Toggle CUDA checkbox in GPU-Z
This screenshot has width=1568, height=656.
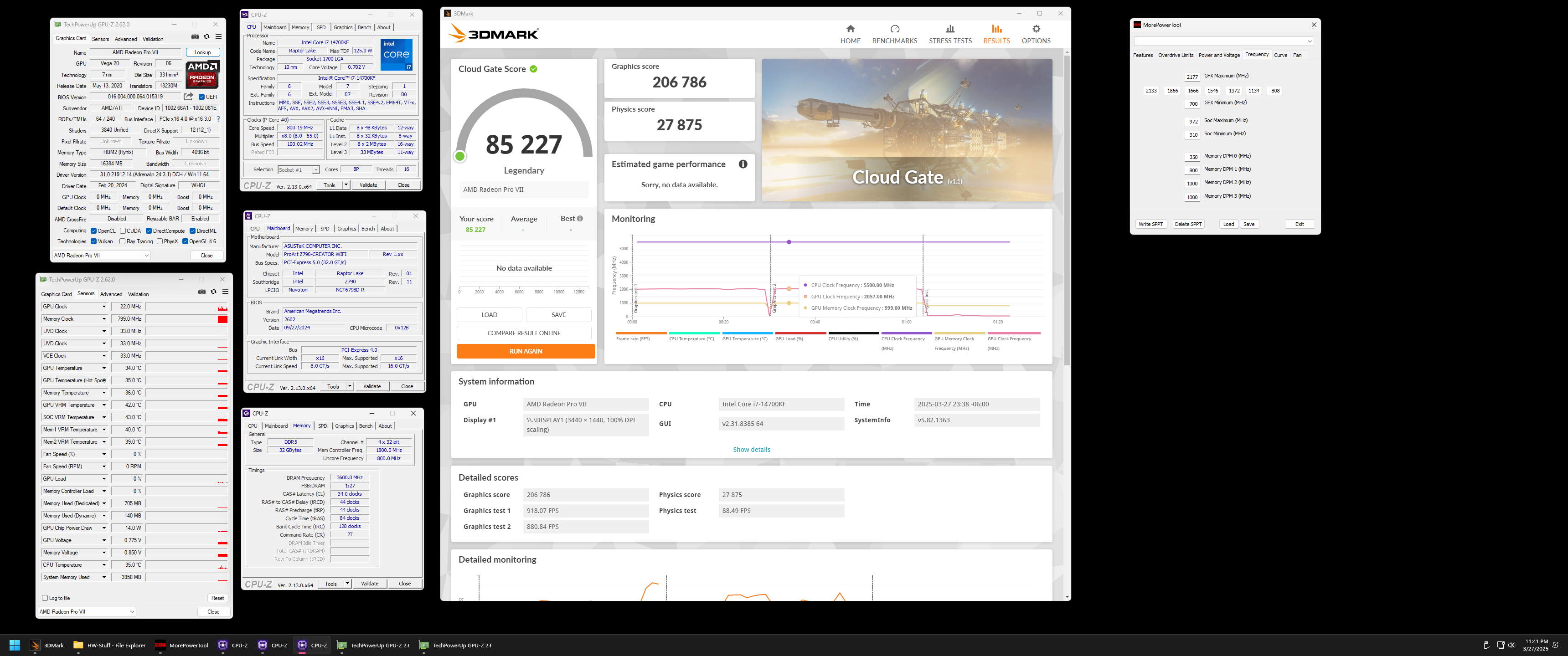click(123, 231)
